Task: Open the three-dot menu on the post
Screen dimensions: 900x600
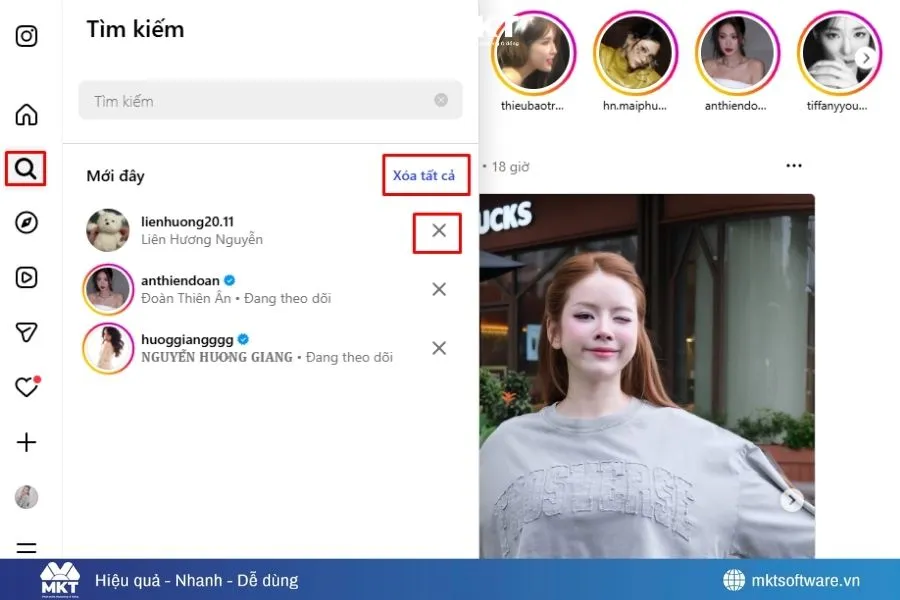Action: (795, 166)
